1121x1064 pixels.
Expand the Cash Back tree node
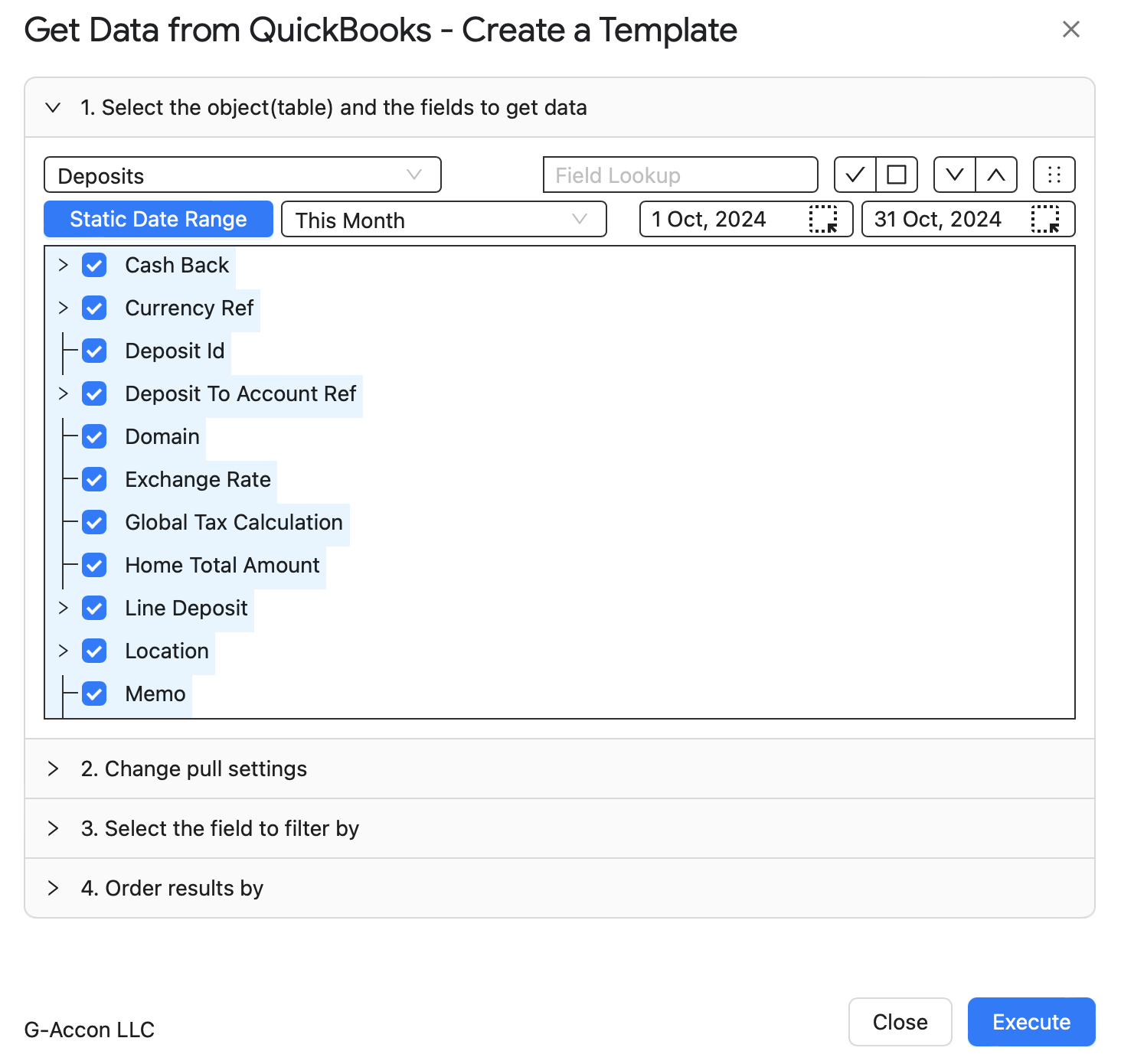[x=64, y=265]
